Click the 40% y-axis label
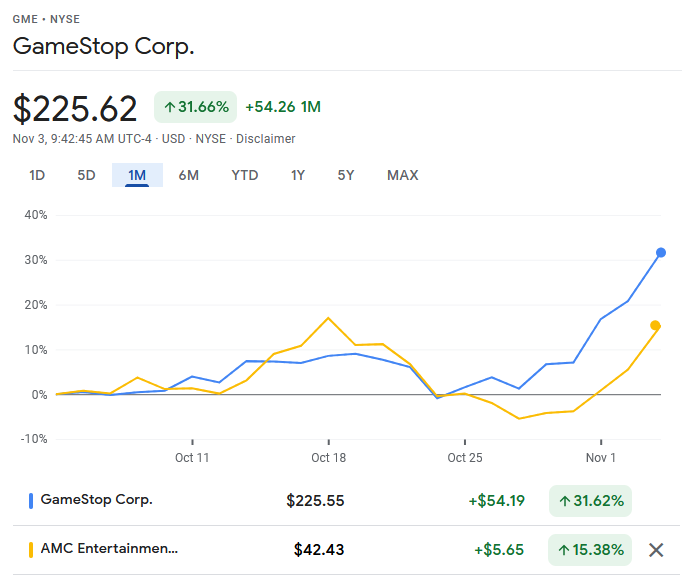Image resolution: width=682 pixels, height=578 pixels. point(36,215)
